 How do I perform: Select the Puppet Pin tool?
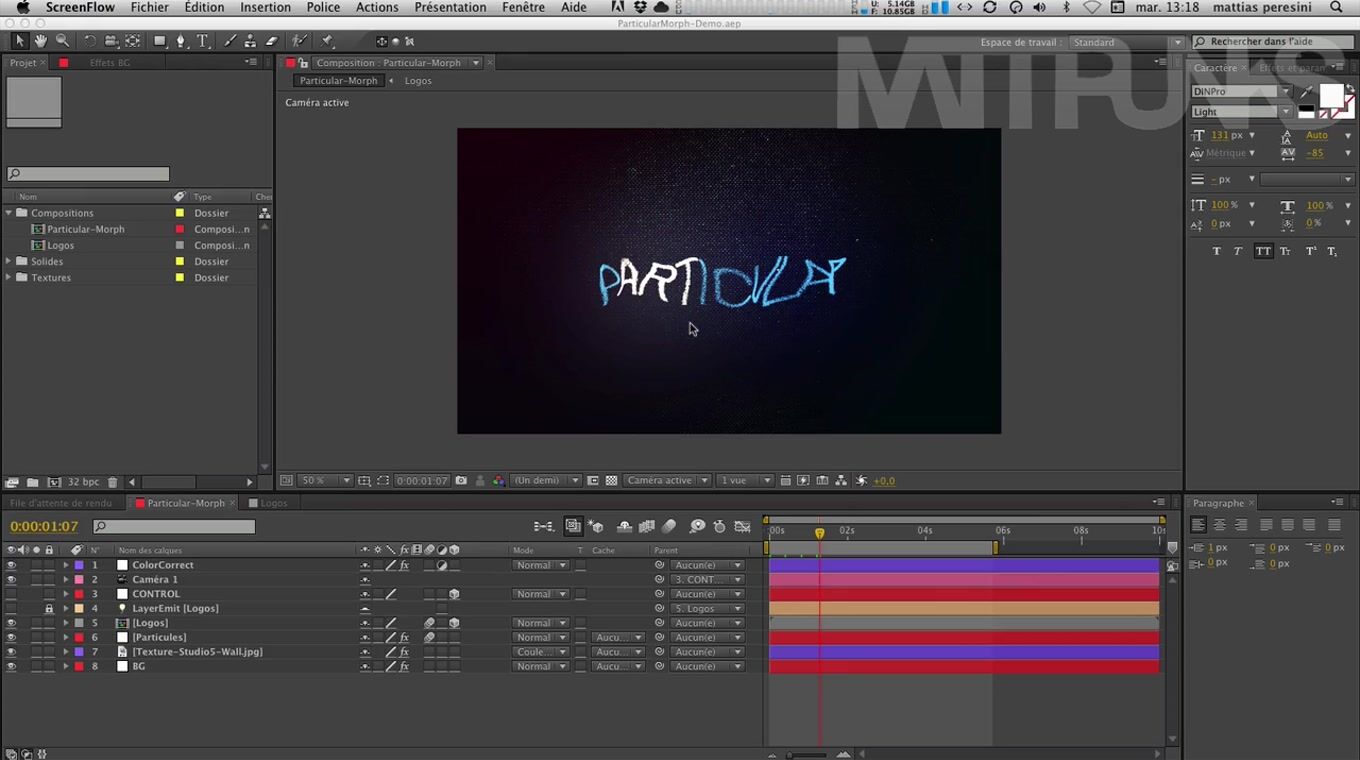click(x=327, y=41)
